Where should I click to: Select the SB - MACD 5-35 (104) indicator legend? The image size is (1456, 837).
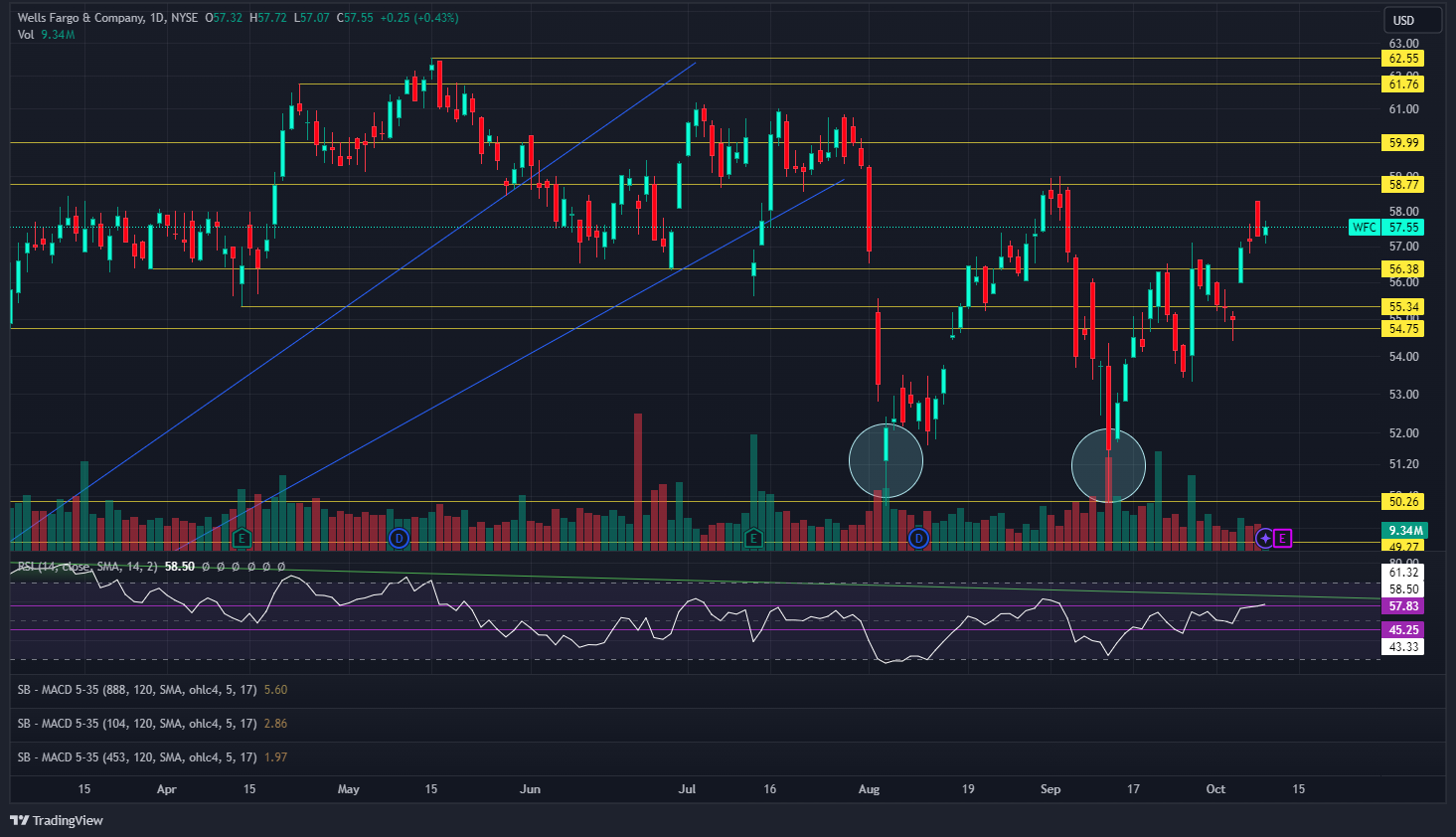(137, 723)
